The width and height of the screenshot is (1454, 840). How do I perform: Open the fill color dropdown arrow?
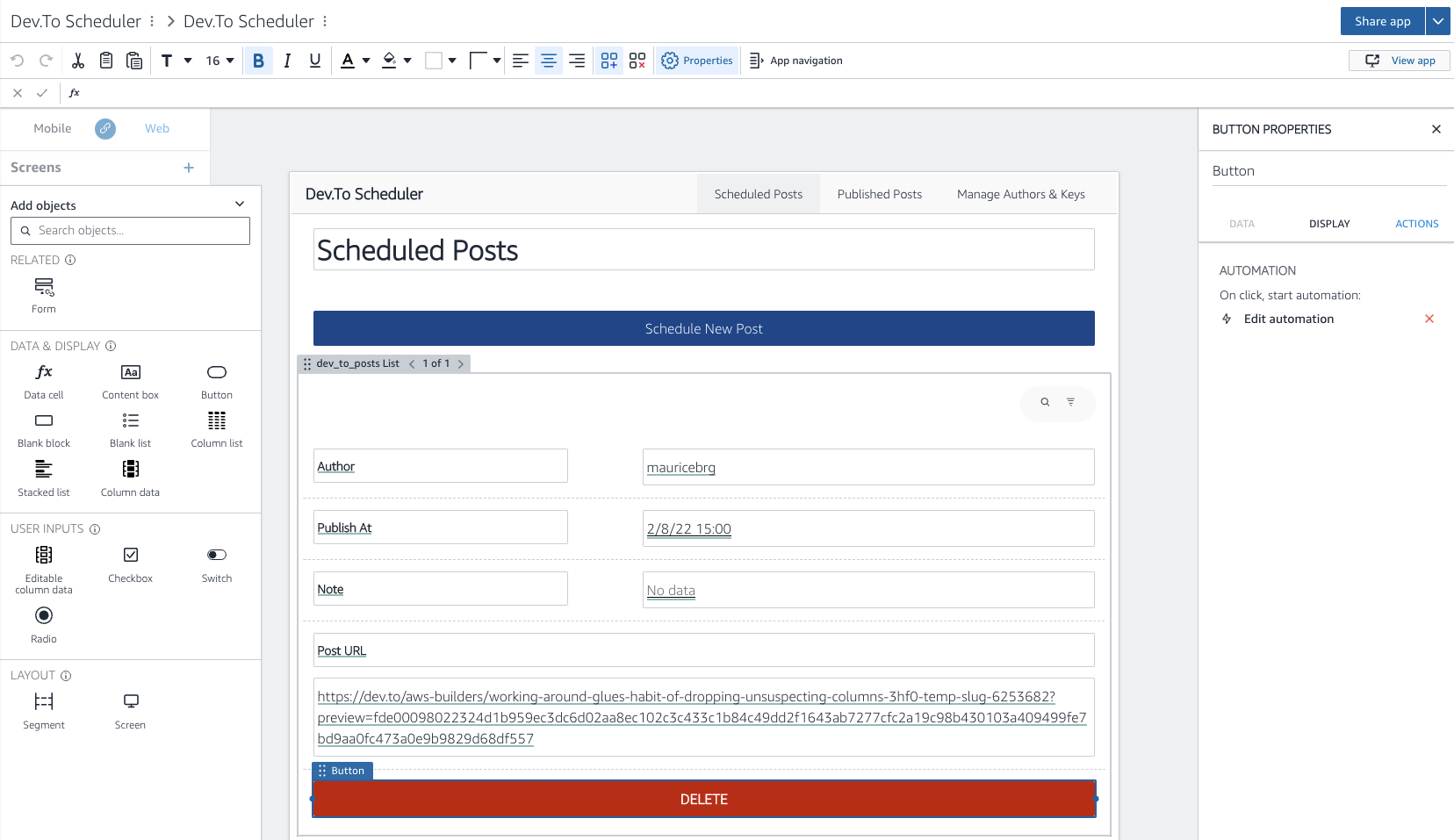407,61
